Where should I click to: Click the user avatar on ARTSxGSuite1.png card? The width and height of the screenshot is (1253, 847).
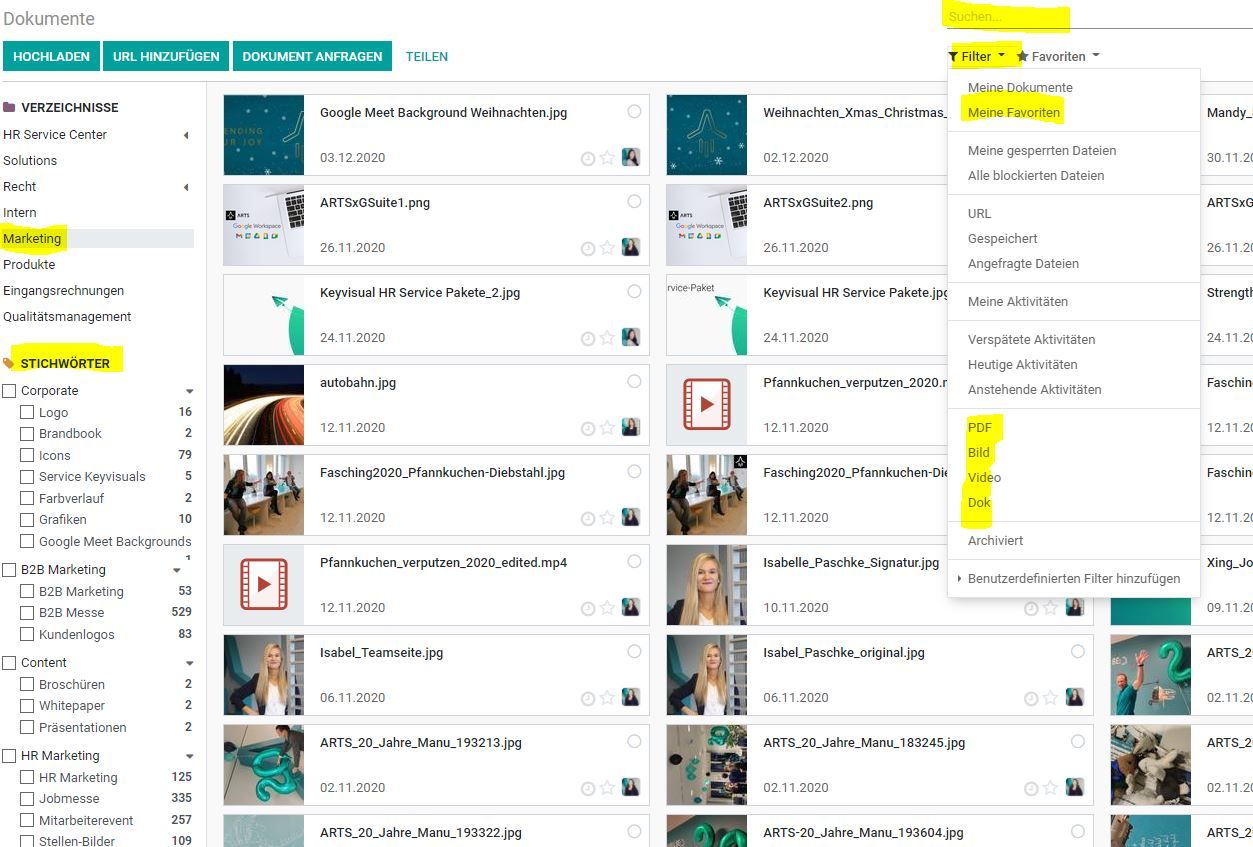coord(631,247)
